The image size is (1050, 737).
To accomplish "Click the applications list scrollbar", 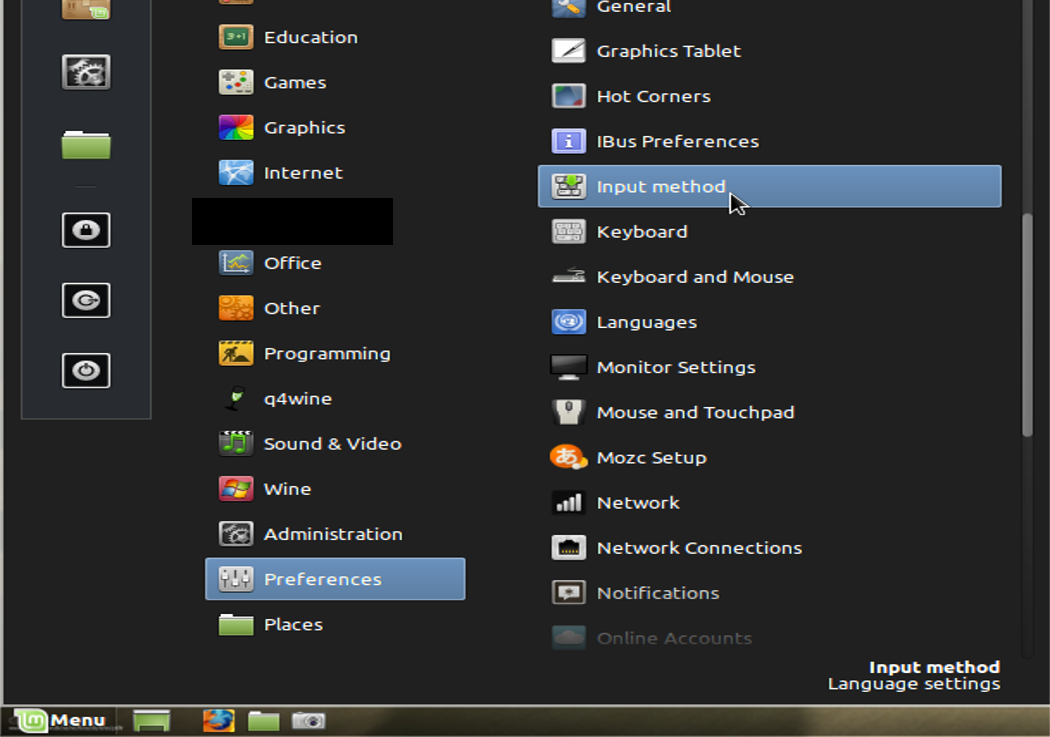I will point(1027,325).
